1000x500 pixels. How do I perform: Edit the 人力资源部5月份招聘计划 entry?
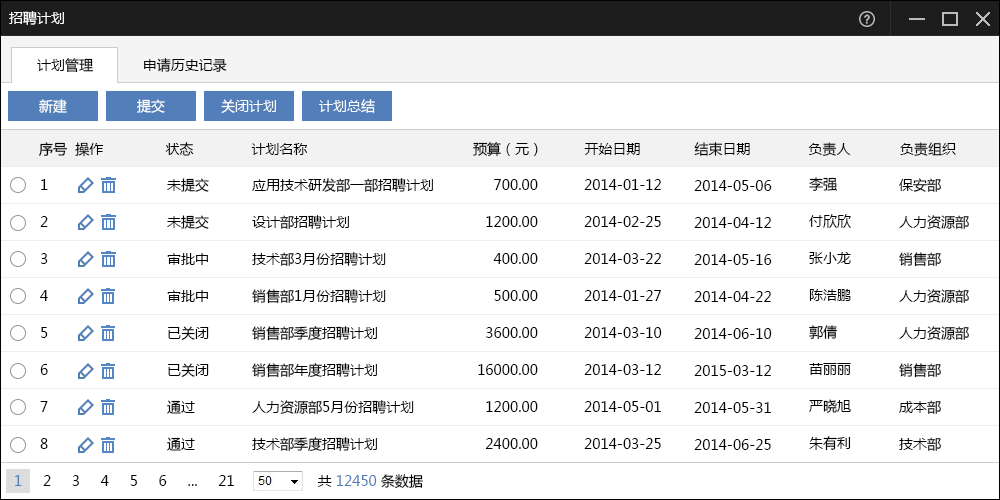click(x=85, y=407)
